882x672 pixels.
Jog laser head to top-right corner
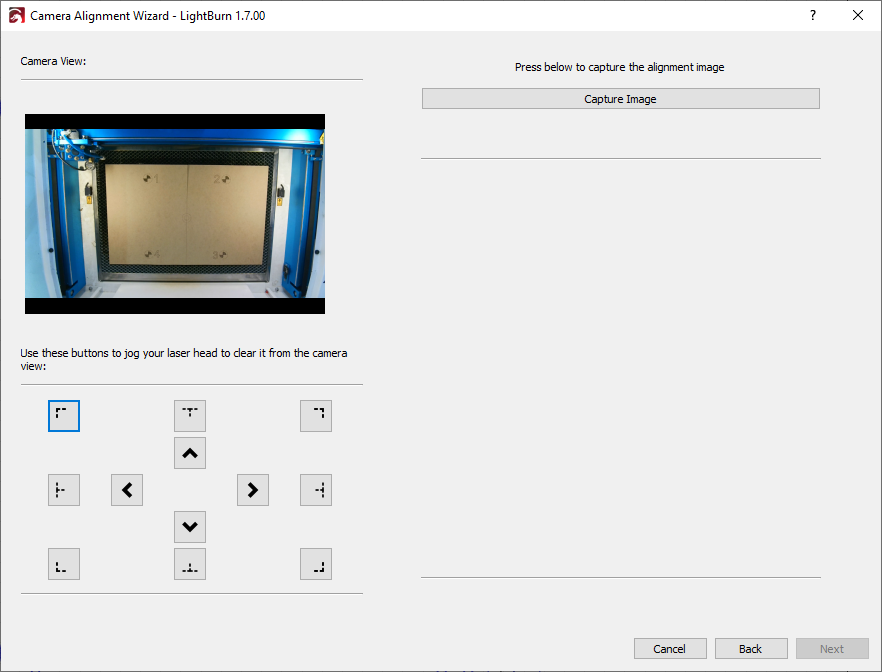pyautogui.click(x=316, y=416)
